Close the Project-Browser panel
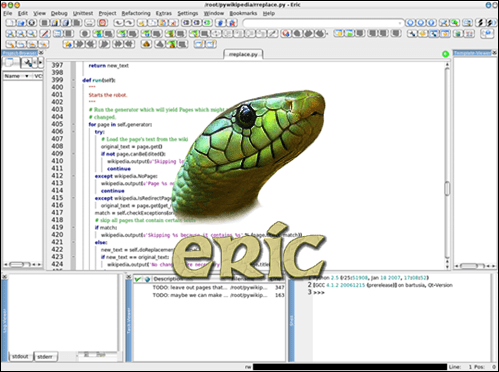The height and width of the screenshot is (372, 499). click(41, 53)
